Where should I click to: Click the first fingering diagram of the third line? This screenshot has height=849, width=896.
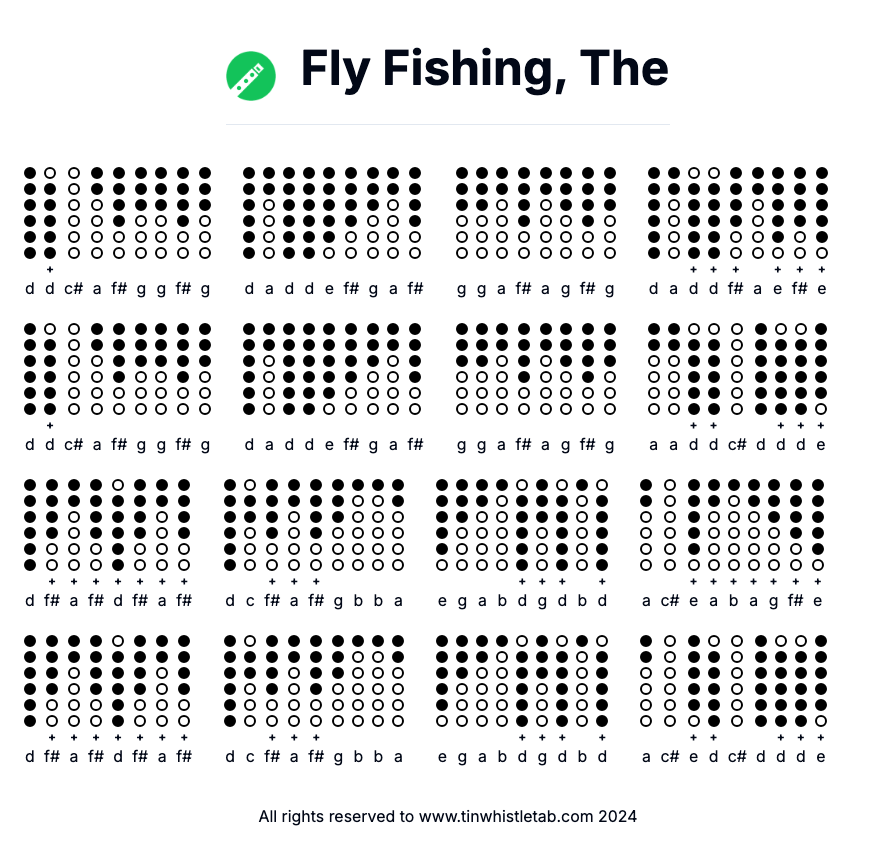pos(30,525)
